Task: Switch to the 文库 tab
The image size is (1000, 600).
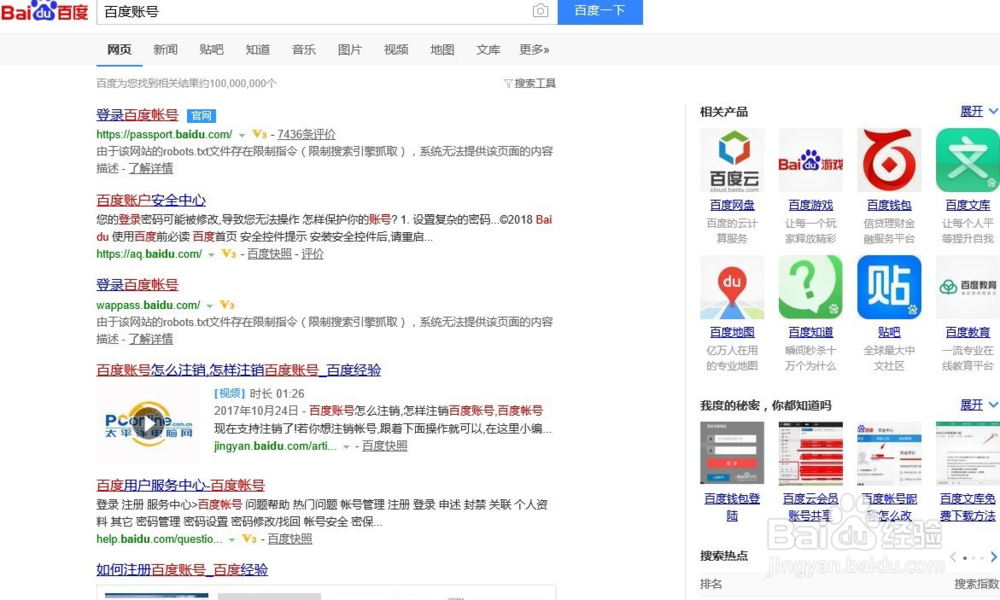Action: 488,50
